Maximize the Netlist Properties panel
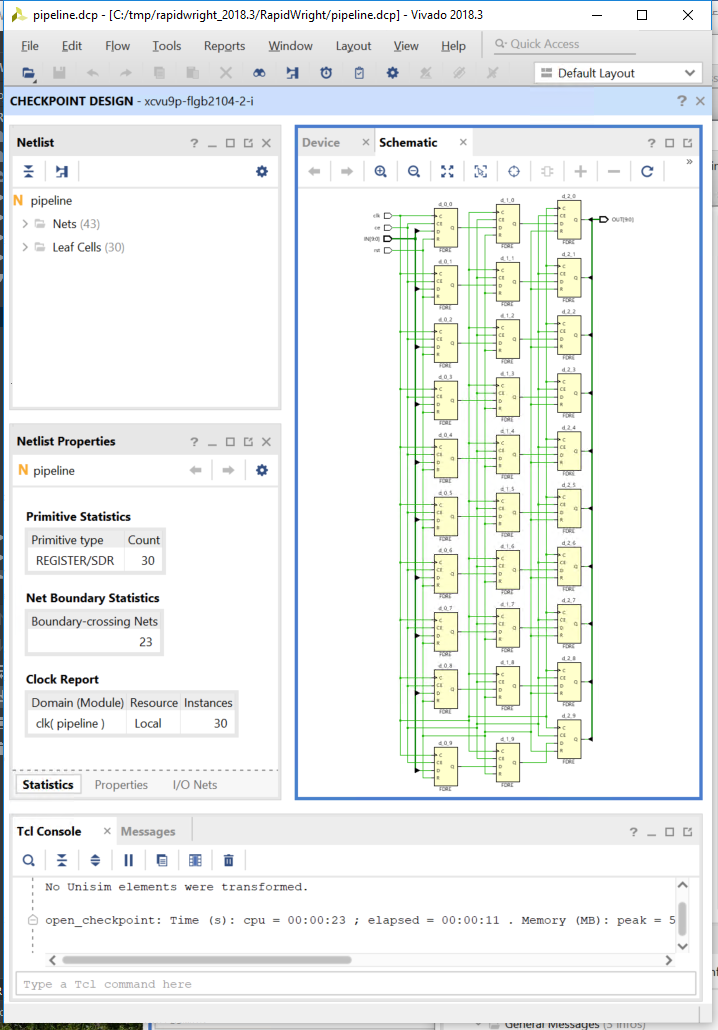Screen dimensions: 718x1030 [230, 442]
